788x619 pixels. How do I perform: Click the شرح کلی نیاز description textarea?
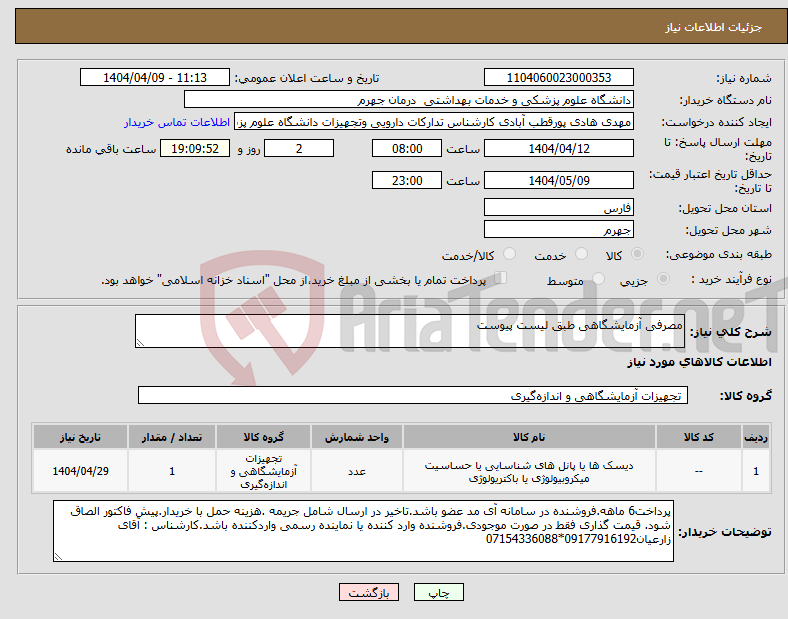click(x=410, y=331)
